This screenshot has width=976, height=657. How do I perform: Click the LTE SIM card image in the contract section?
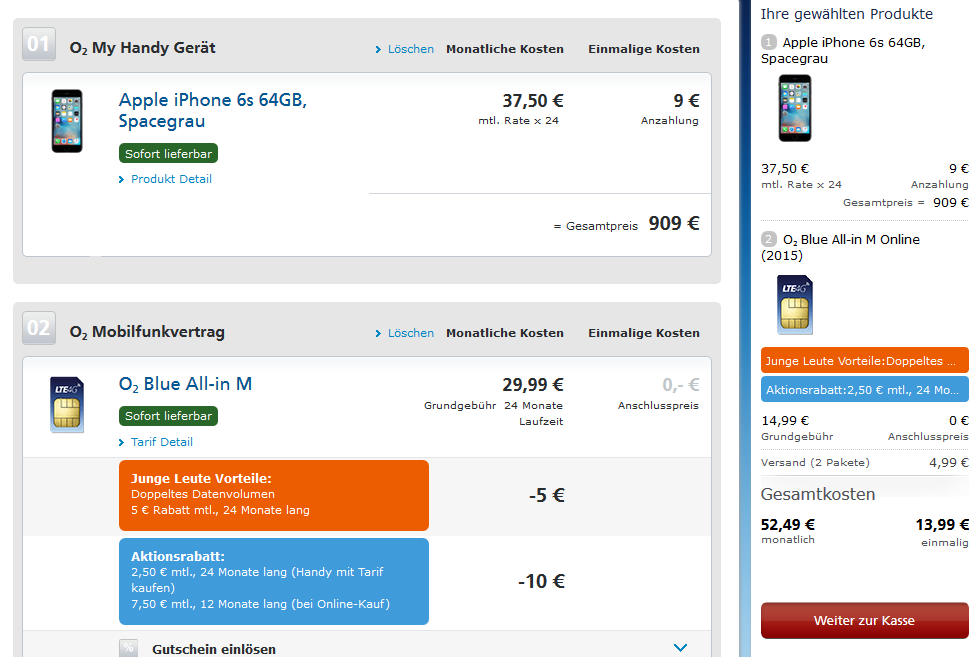(67, 404)
